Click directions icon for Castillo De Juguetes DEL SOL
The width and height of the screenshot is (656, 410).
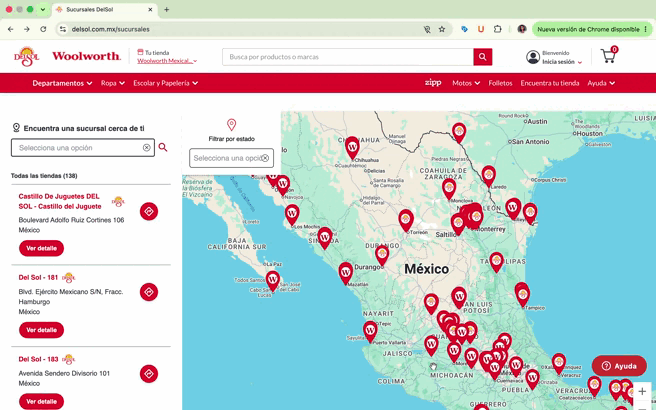point(149,212)
